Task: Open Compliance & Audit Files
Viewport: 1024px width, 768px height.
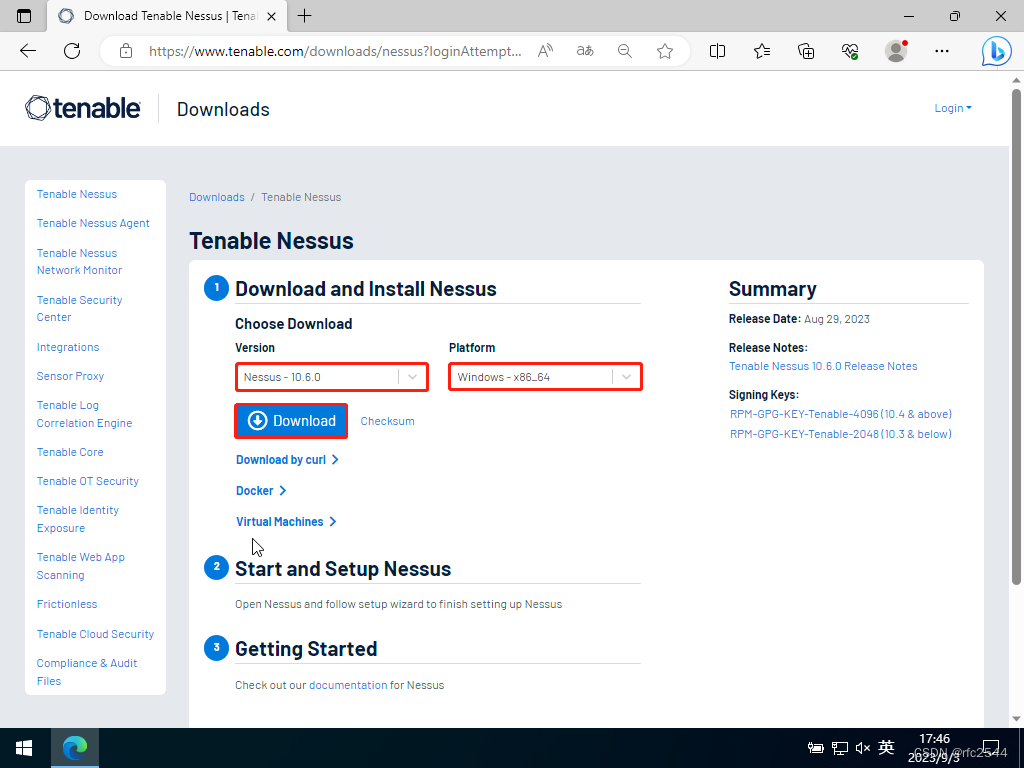Action: [87, 672]
